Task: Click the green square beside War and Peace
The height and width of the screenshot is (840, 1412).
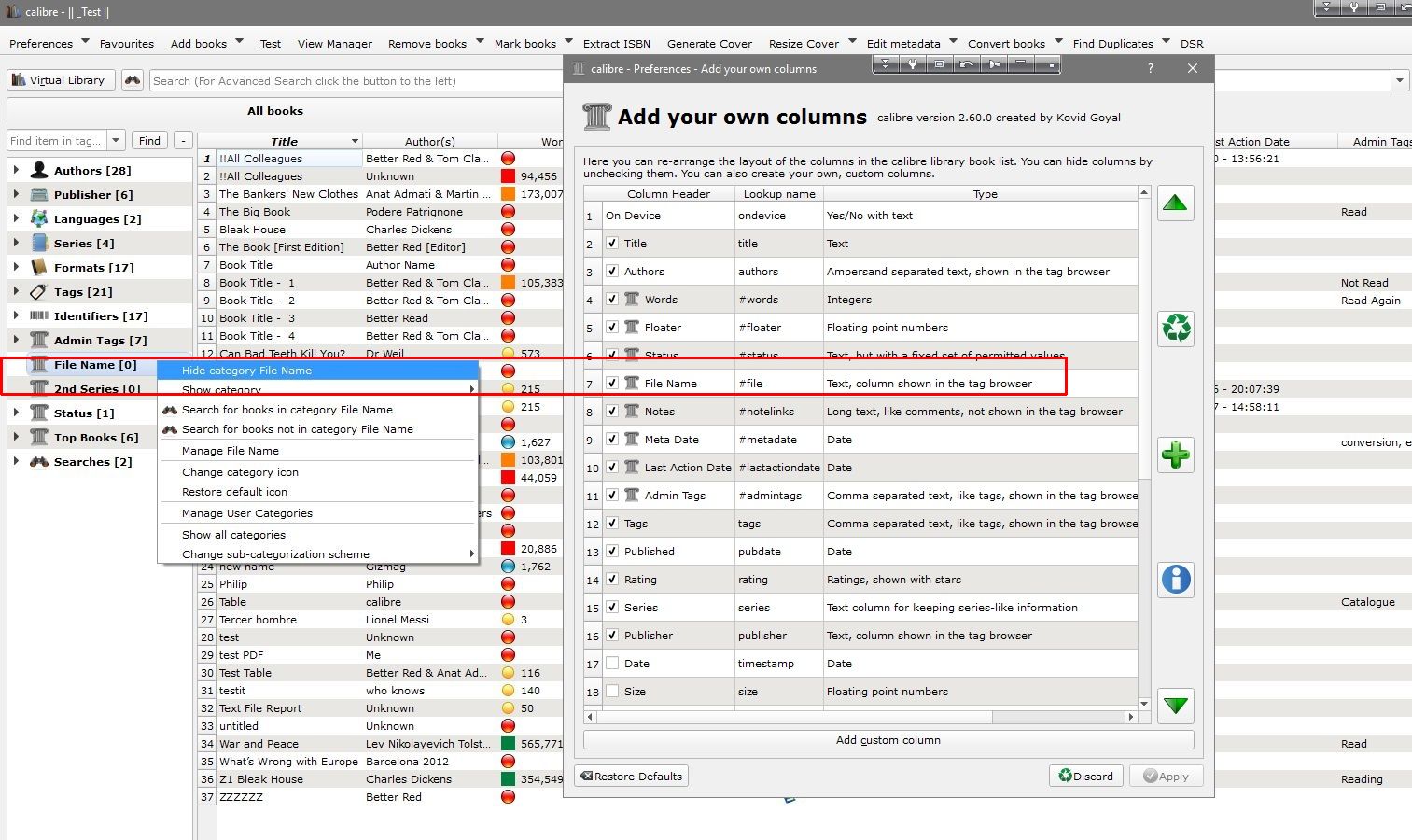Action: (x=509, y=744)
